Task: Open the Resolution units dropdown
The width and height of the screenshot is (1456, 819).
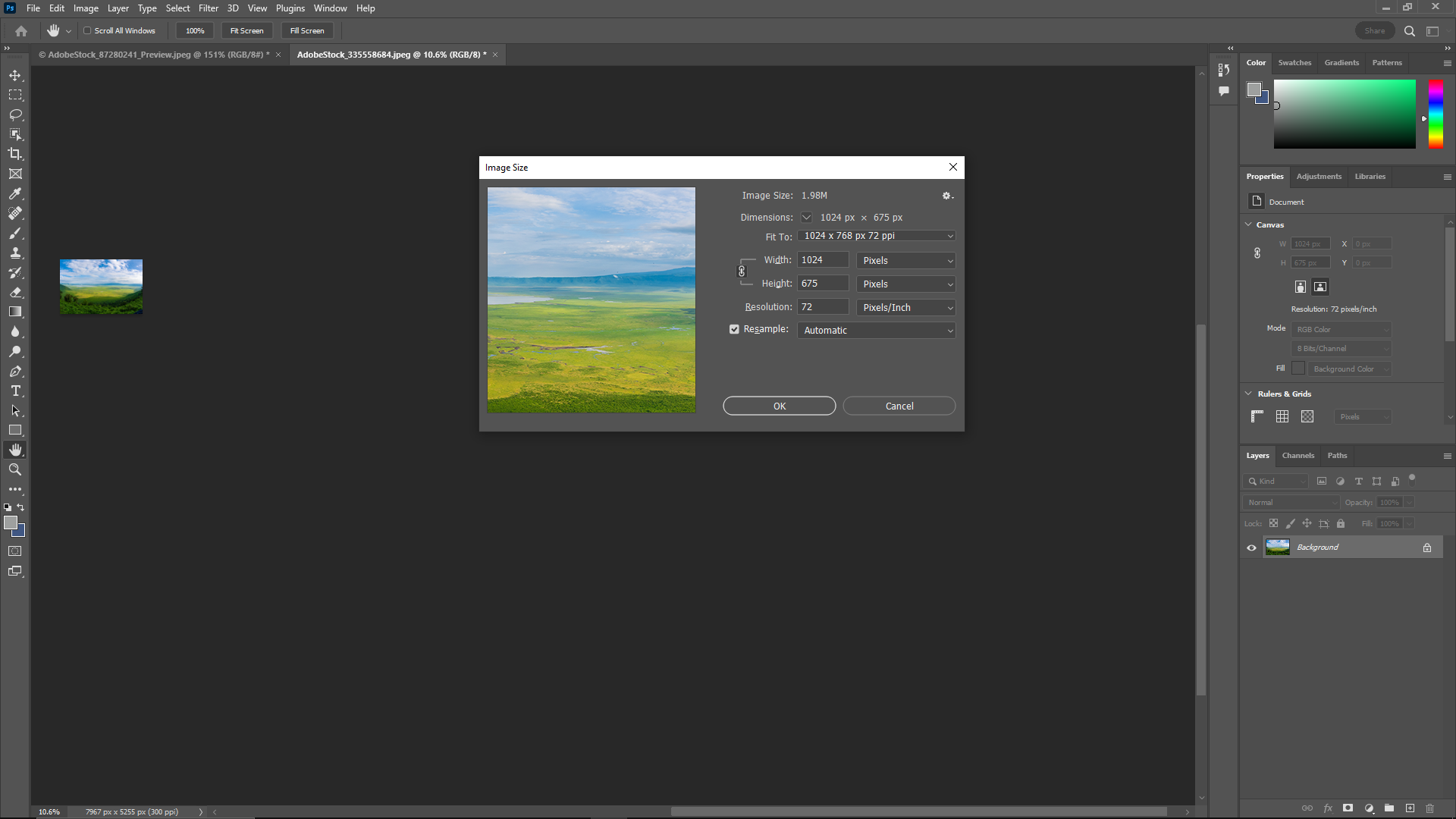Action: pos(905,307)
